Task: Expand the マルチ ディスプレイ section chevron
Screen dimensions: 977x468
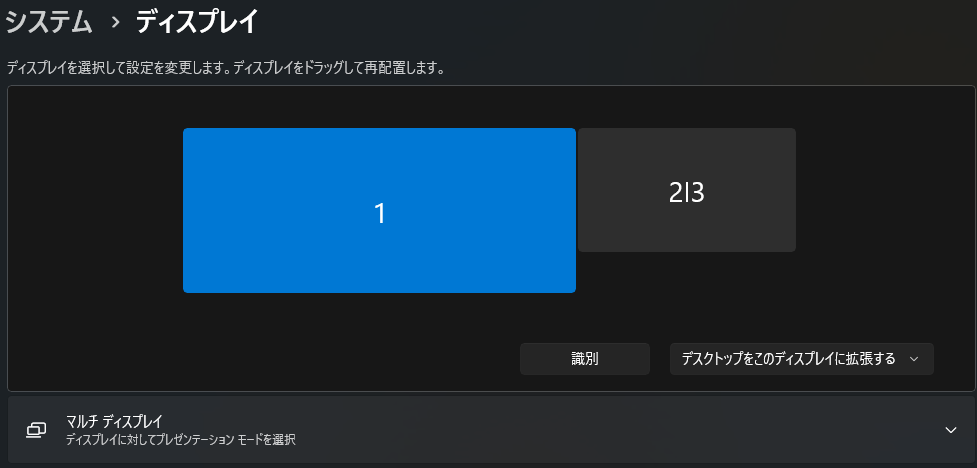Action: pos(950,430)
